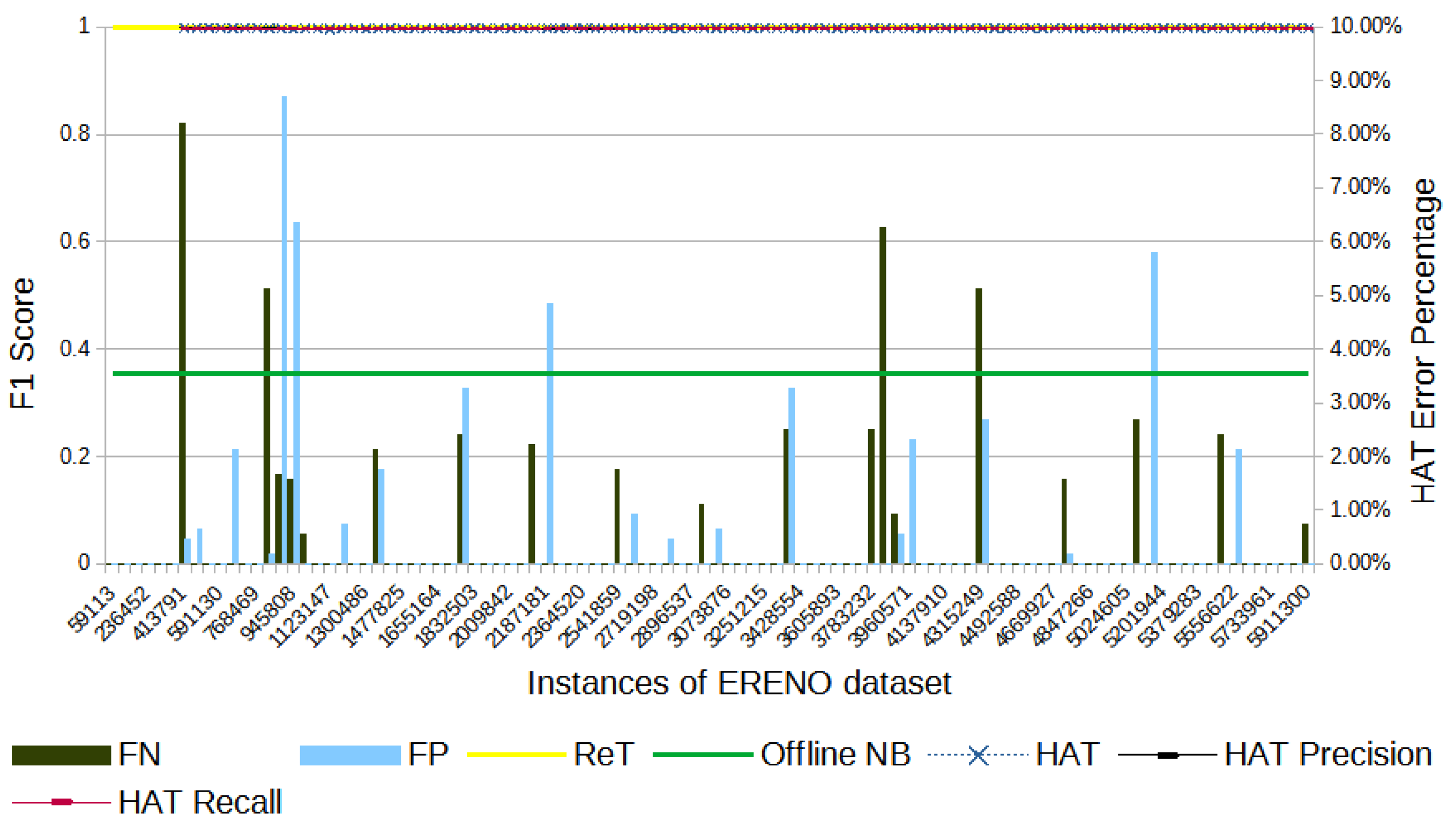Click the x-axis label 2541859
The image size is (1456, 825).
pyautogui.click(x=592, y=617)
